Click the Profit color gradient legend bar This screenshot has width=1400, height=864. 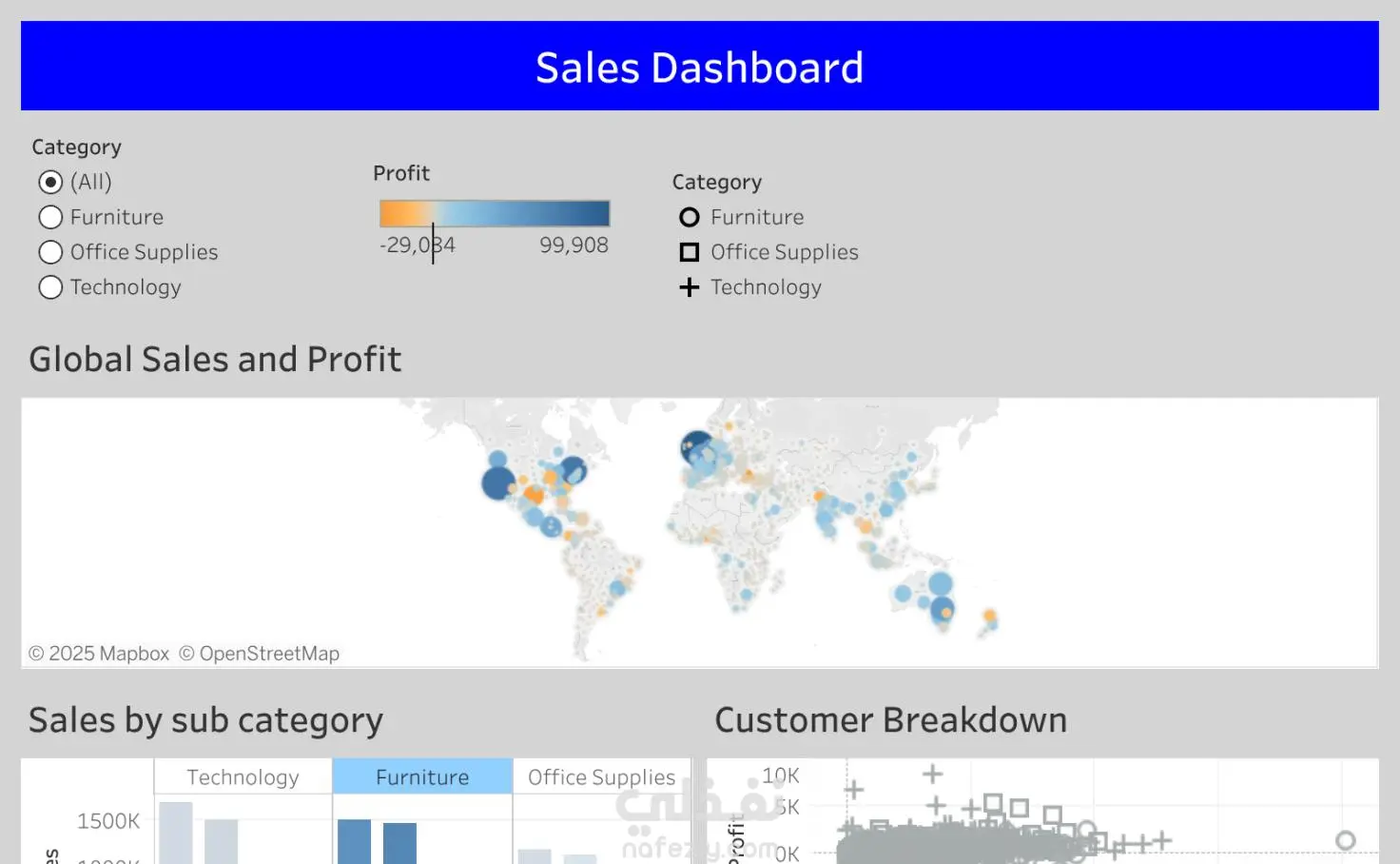point(495,213)
